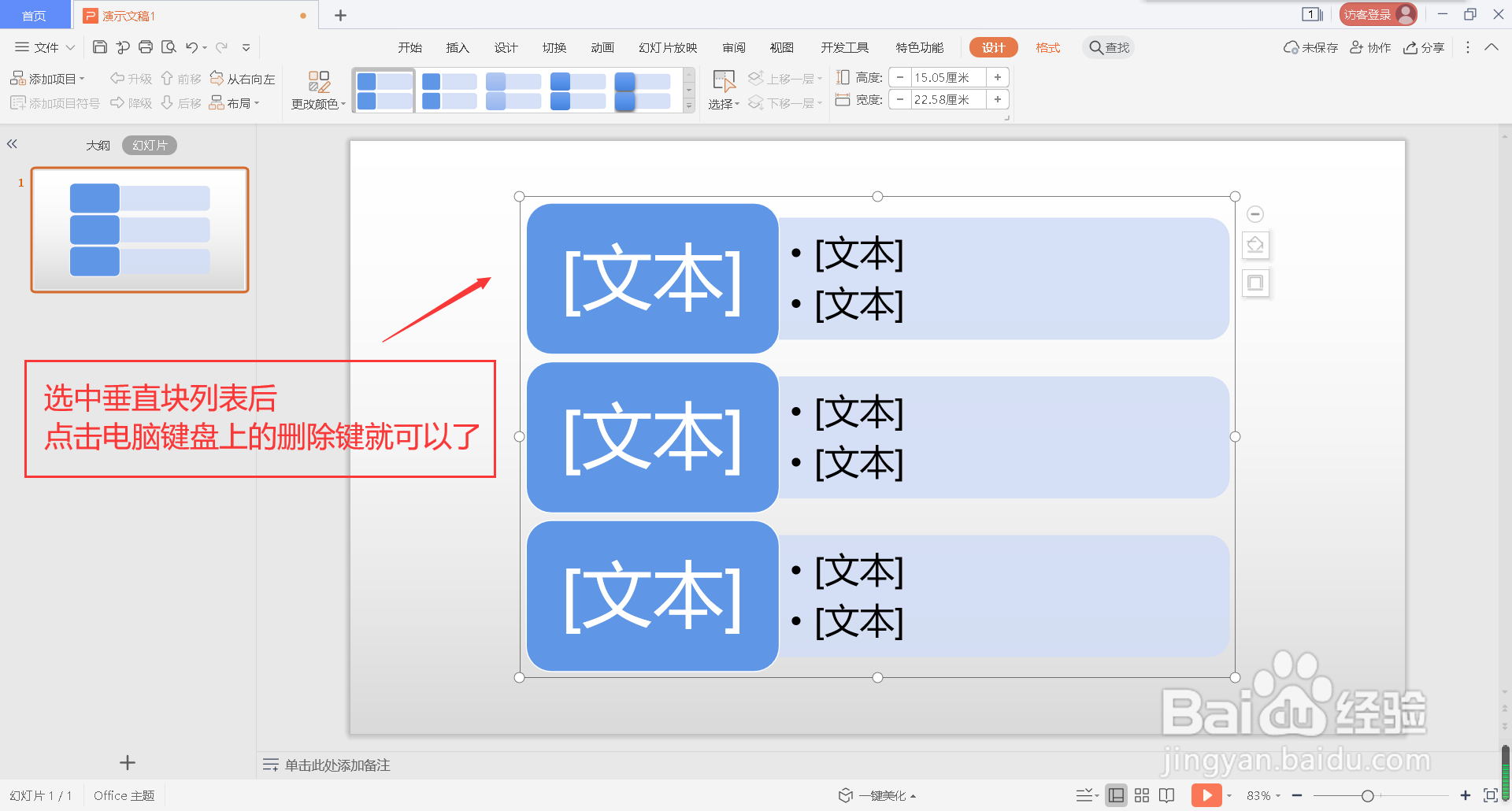
Task: Switch to the 幻灯片放映 tab
Action: [668, 47]
